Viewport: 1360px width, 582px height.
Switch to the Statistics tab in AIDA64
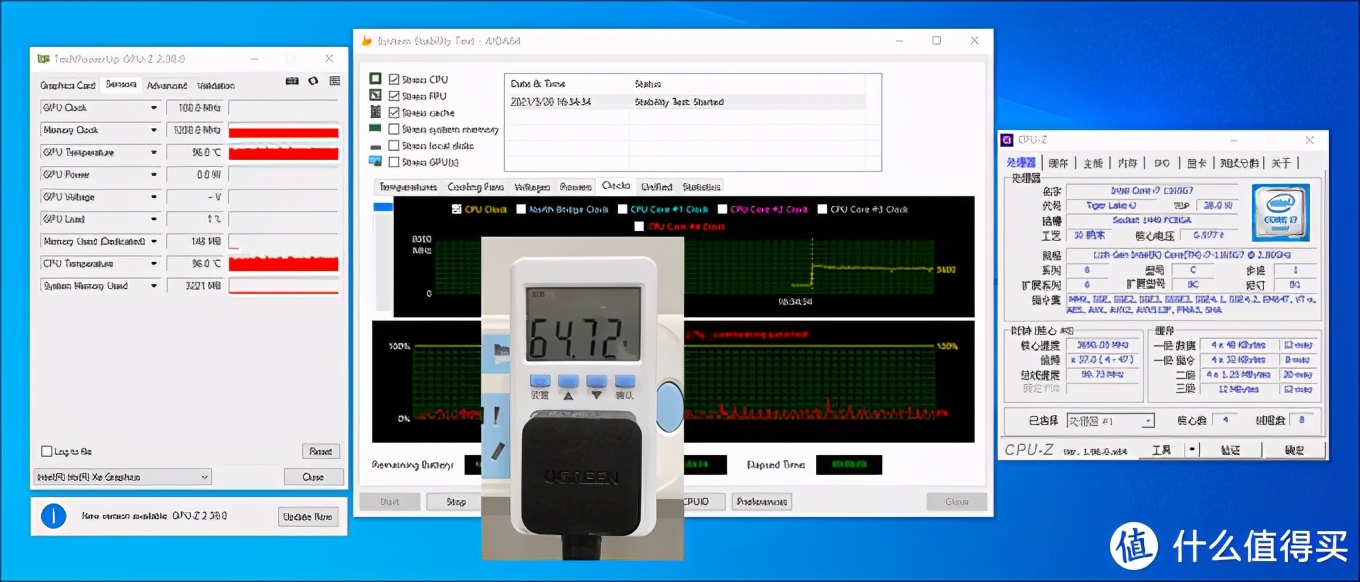point(701,186)
